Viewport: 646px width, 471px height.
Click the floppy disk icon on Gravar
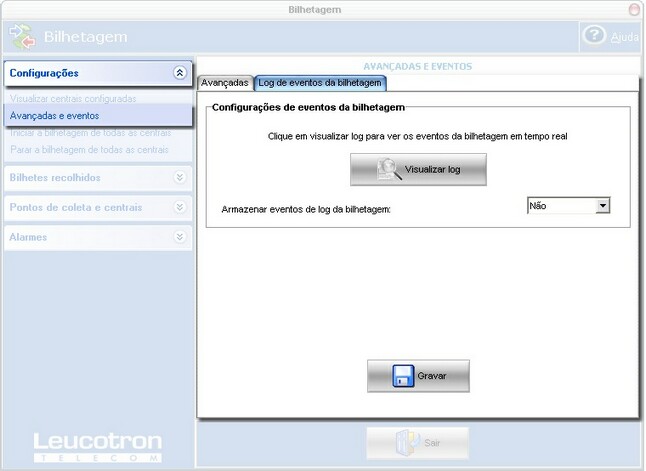403,376
